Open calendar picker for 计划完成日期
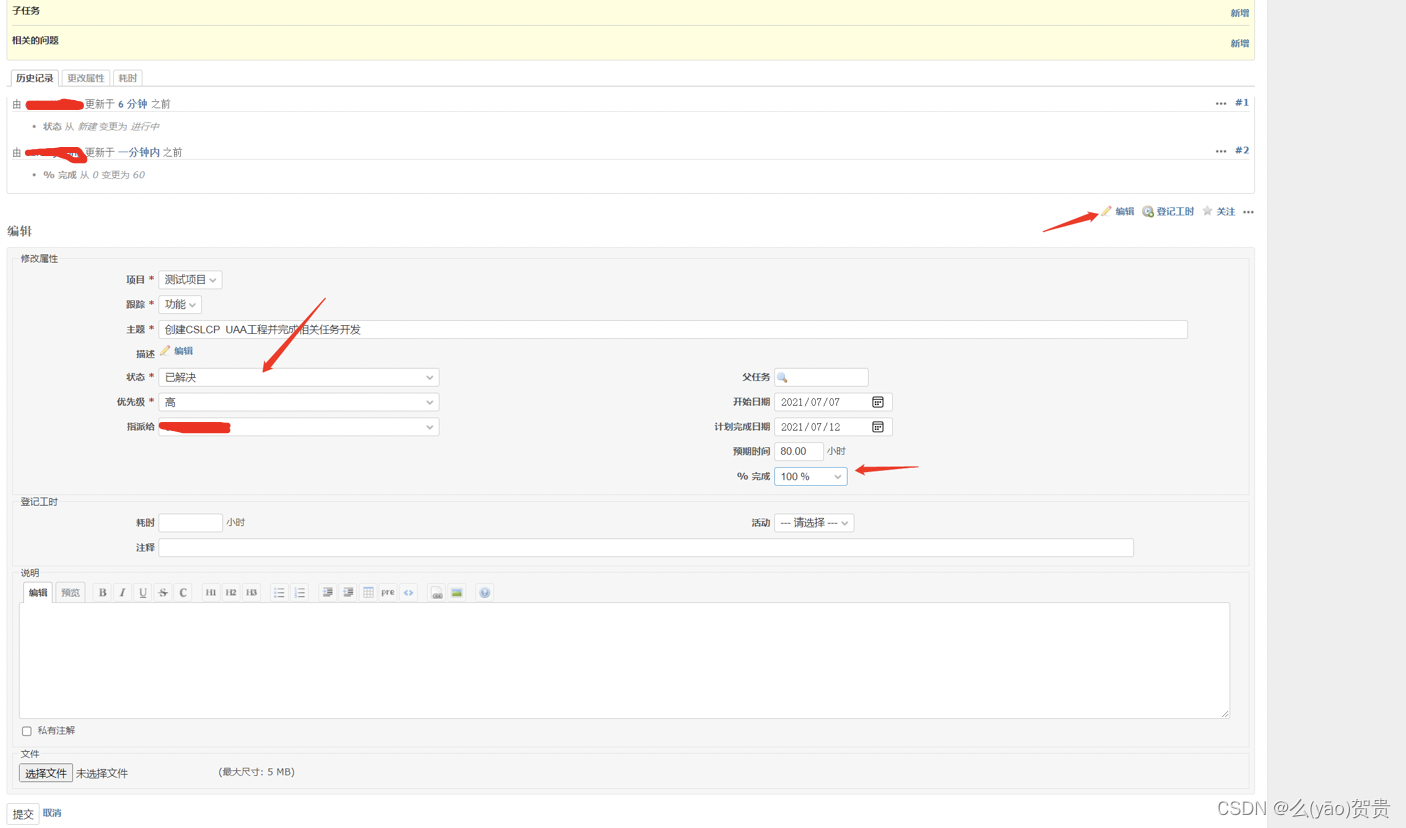 pyautogui.click(x=878, y=427)
